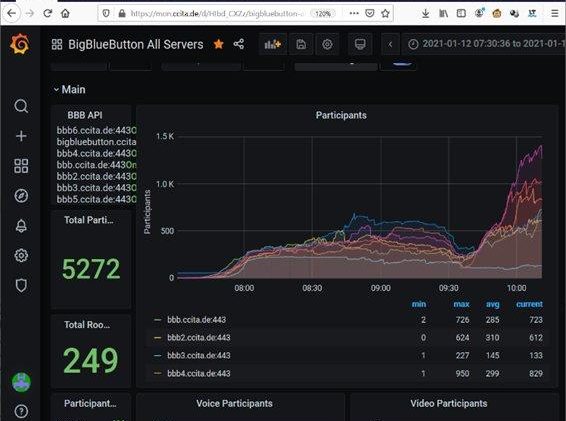Toggle bbb4.ccita.de:443 series in legend

coord(199,373)
